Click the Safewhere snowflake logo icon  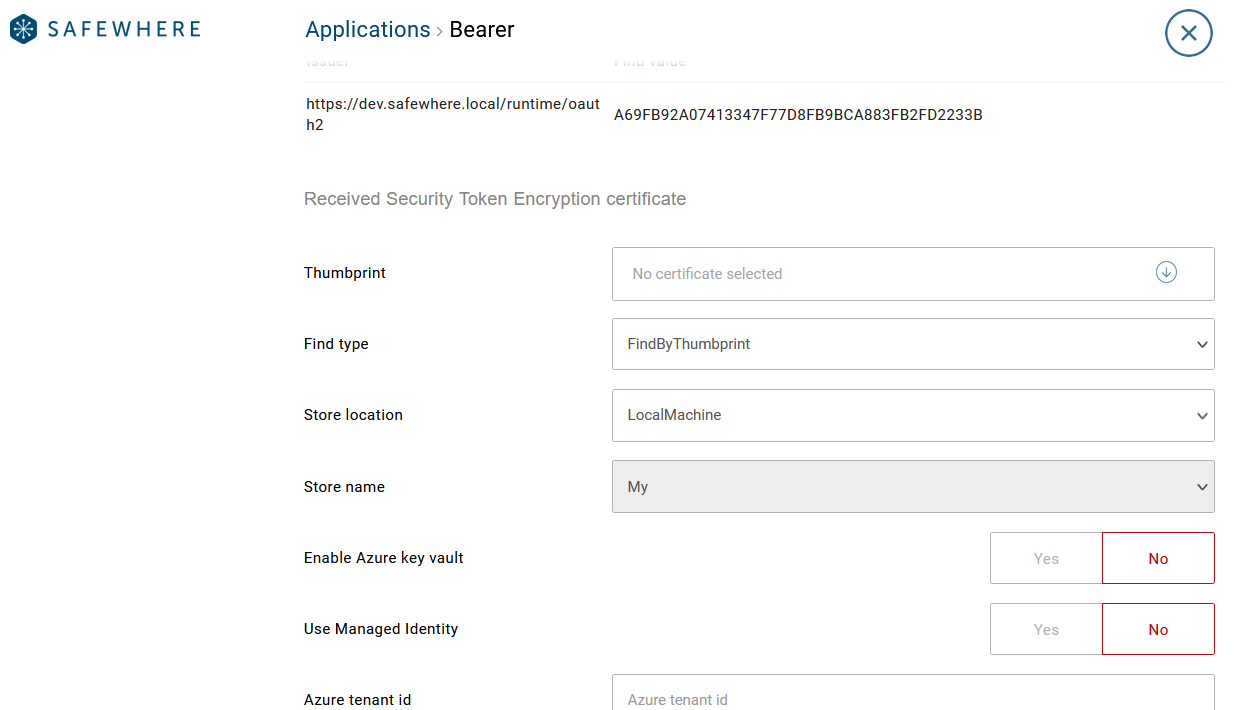(x=24, y=29)
